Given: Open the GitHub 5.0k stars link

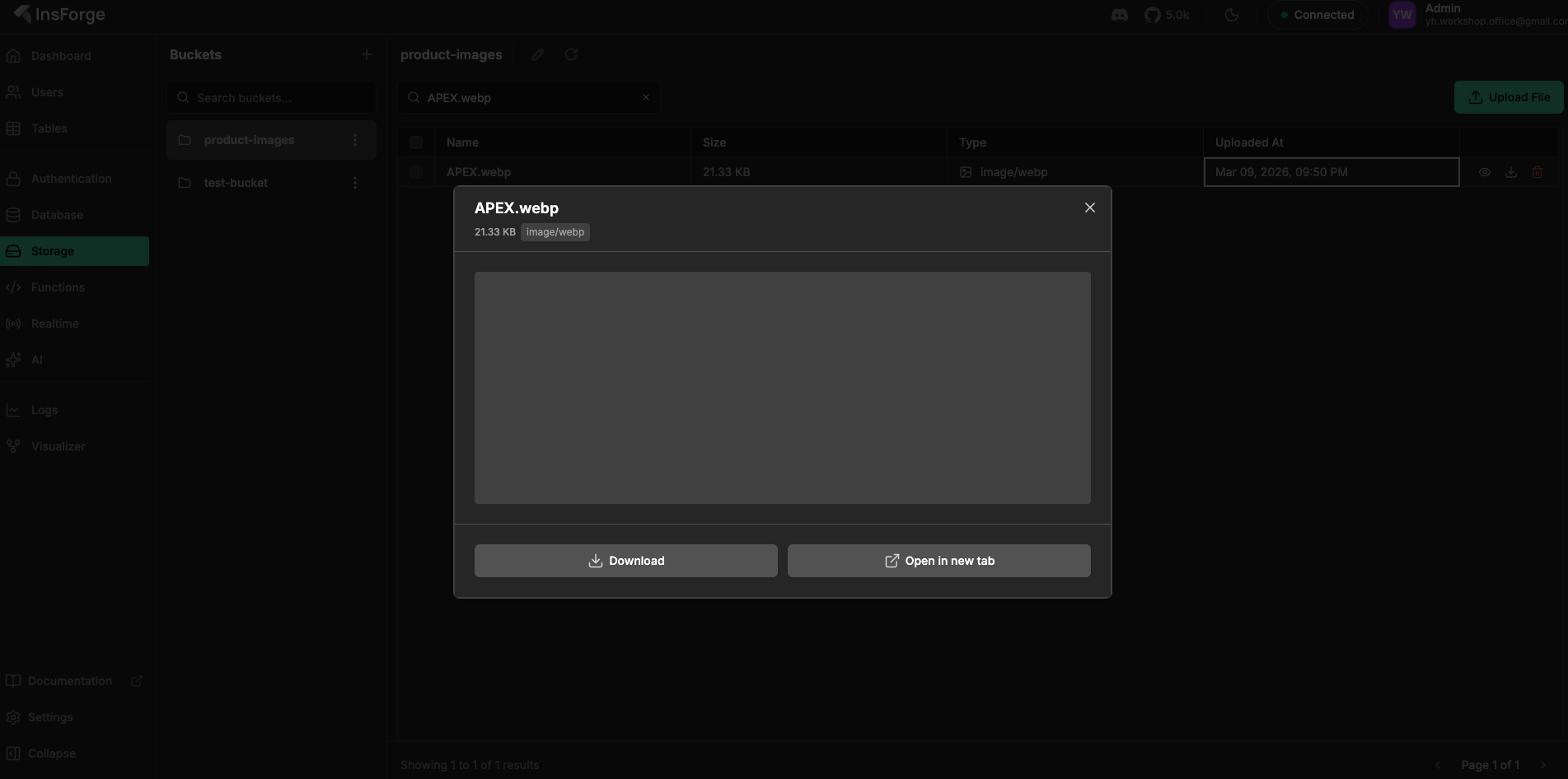Looking at the screenshot, I should tap(1166, 15).
